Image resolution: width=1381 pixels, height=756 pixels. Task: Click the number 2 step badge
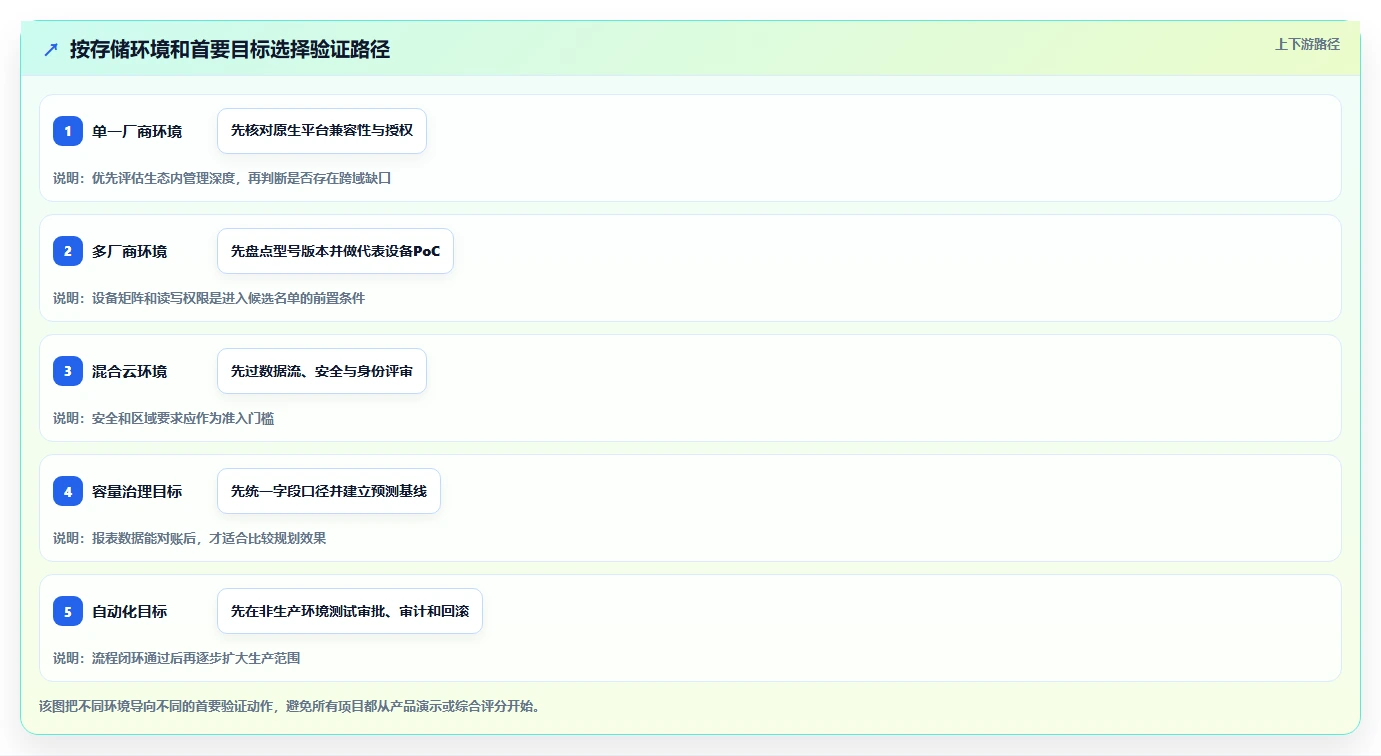tap(68, 251)
